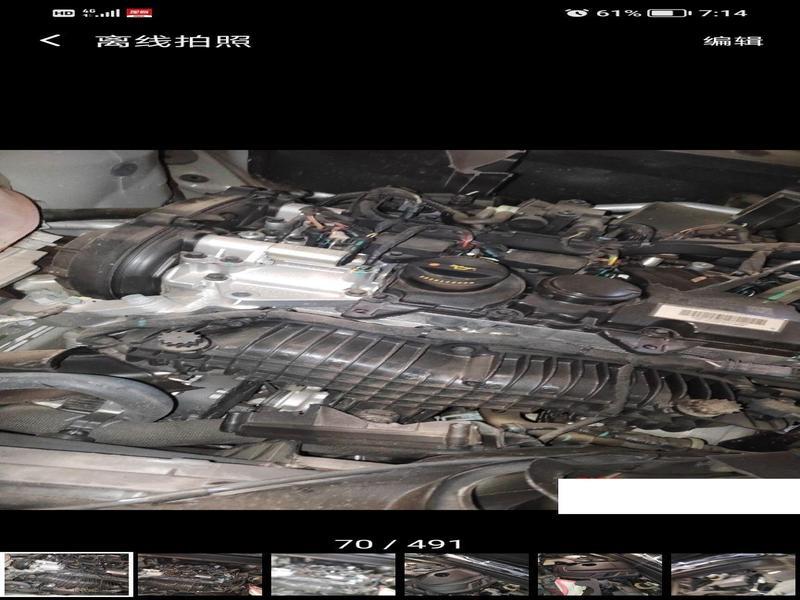This screenshot has width=800, height=600.
Task: Select the last visible thumbnail on right
Action: click(x=733, y=575)
